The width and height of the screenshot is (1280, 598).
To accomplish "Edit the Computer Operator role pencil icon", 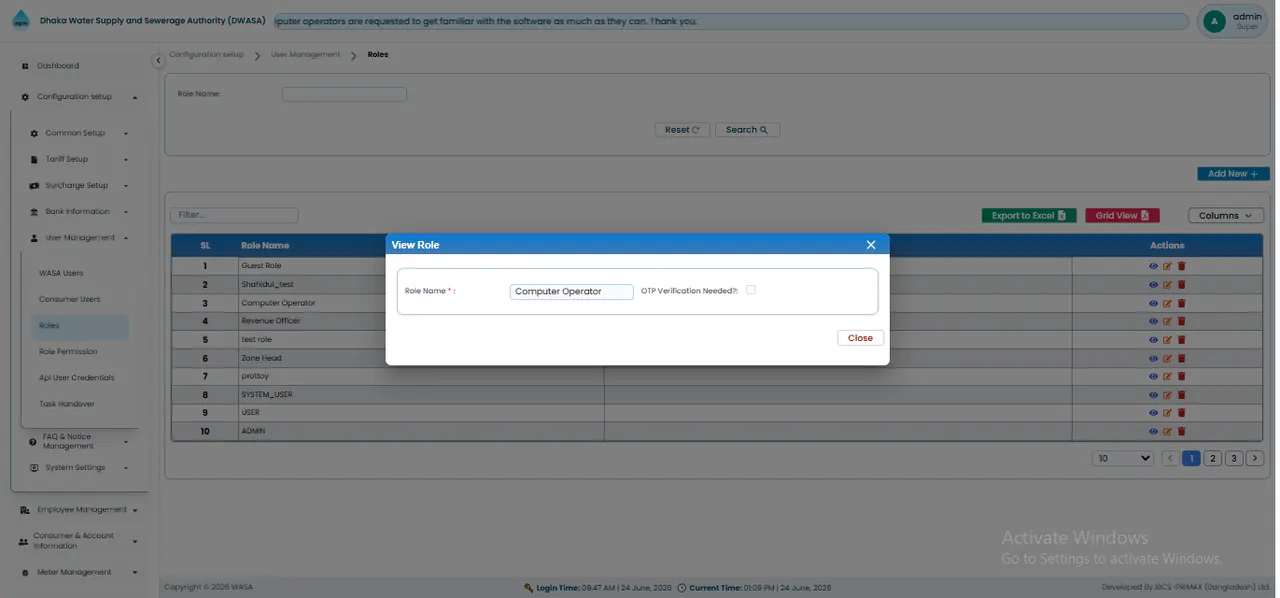I will point(1167,303).
